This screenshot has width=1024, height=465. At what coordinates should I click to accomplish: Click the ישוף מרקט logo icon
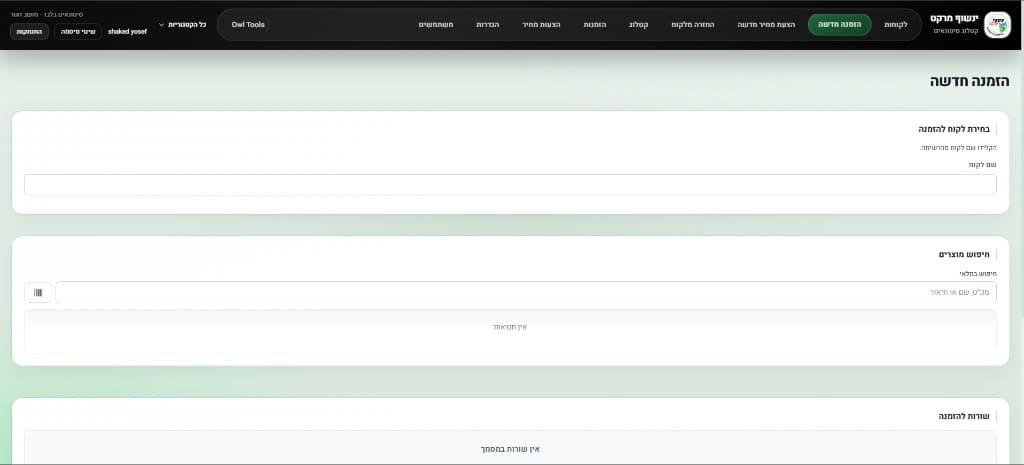click(997, 25)
